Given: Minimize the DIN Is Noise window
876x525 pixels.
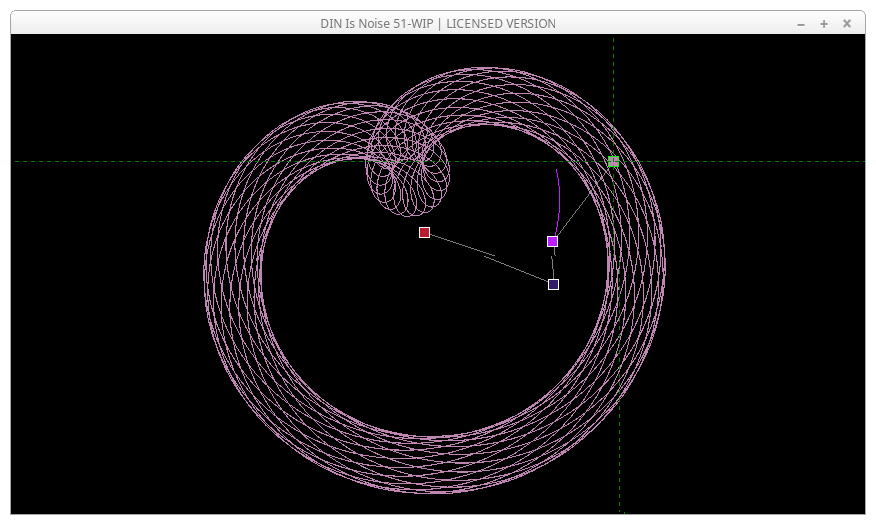Looking at the screenshot, I should [801, 23].
